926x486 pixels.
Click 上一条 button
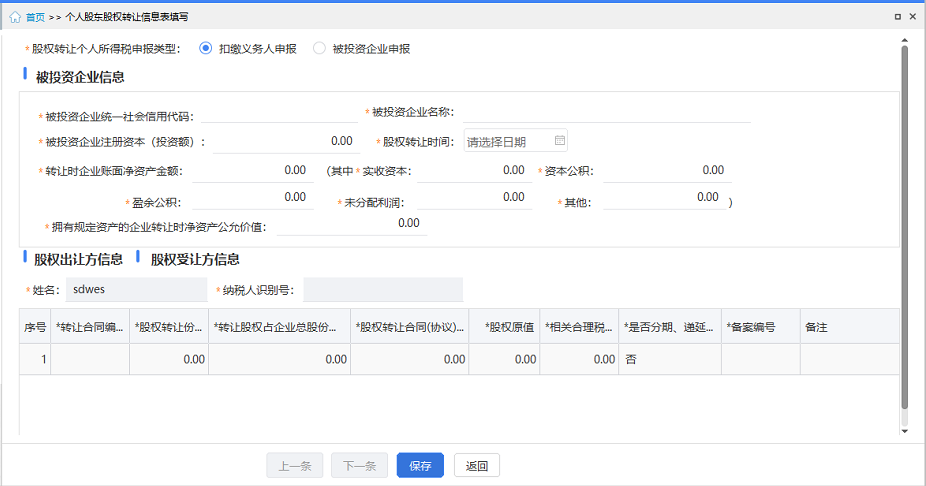(295, 465)
